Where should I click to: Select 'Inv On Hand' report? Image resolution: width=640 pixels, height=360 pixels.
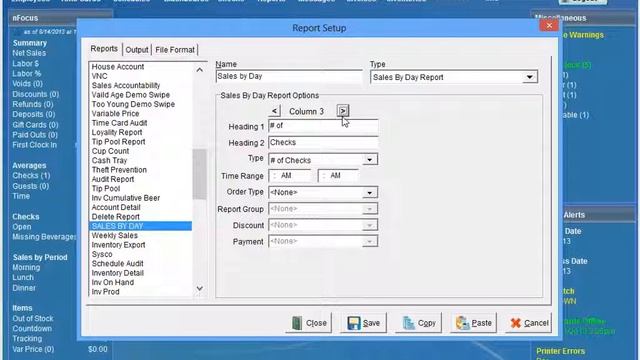113,282
